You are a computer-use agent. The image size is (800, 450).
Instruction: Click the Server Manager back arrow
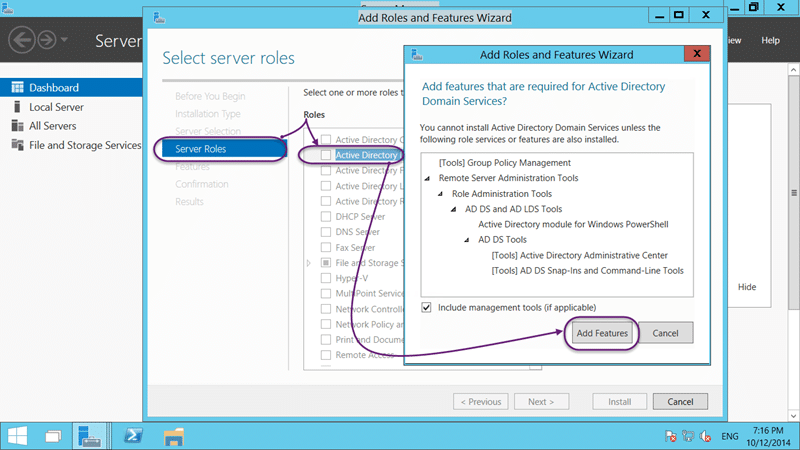21,40
